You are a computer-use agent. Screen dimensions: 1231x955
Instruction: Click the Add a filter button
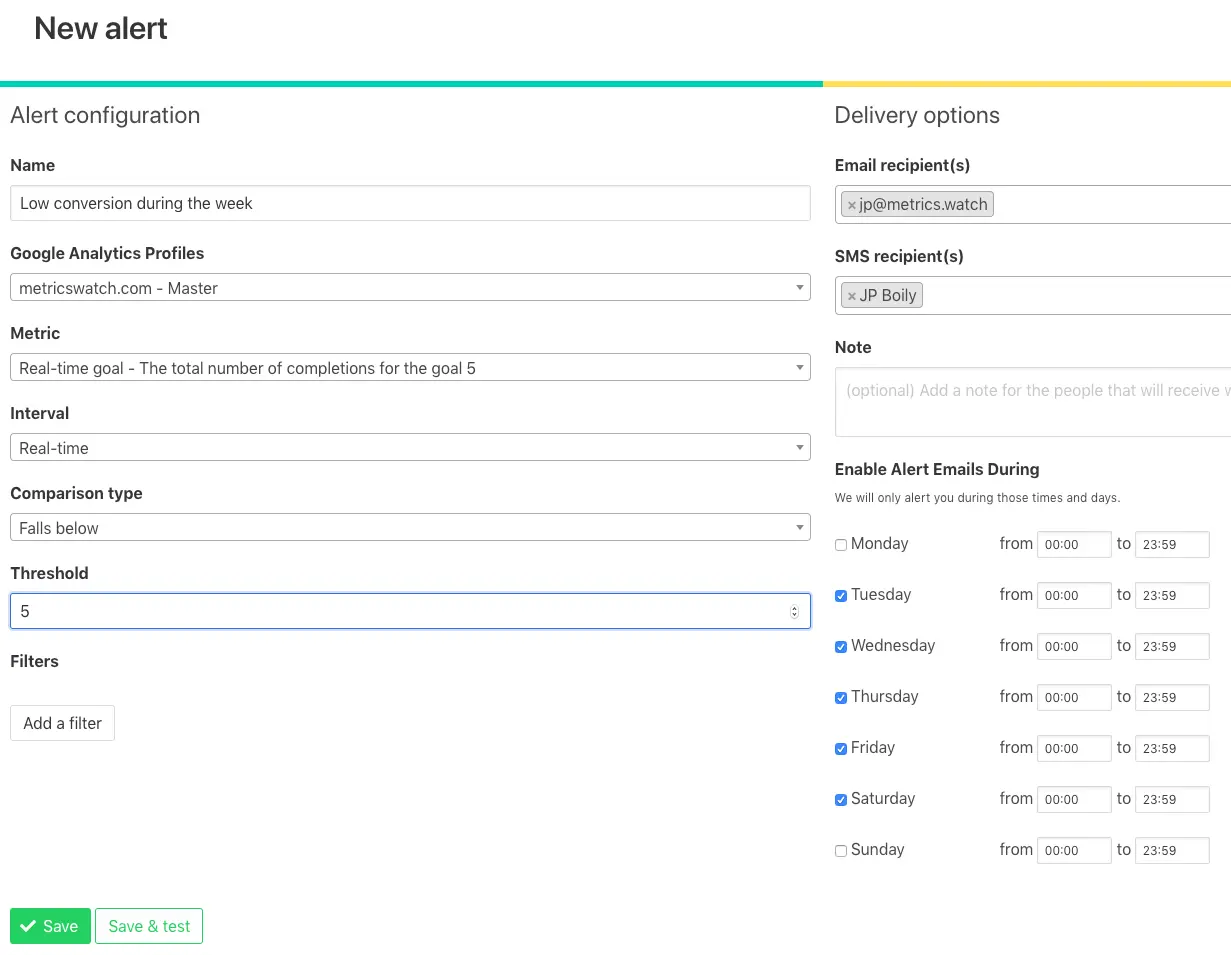click(63, 723)
